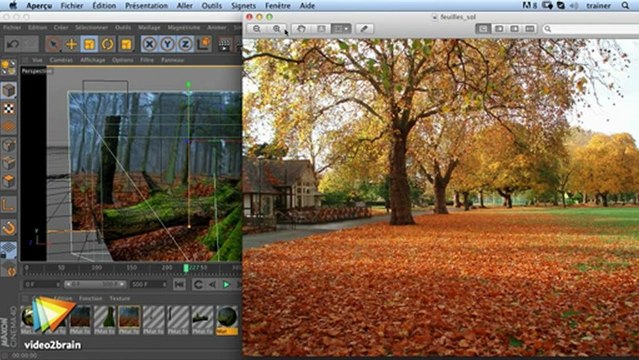Zoom in using Preview's magnifier plus button

[276, 29]
